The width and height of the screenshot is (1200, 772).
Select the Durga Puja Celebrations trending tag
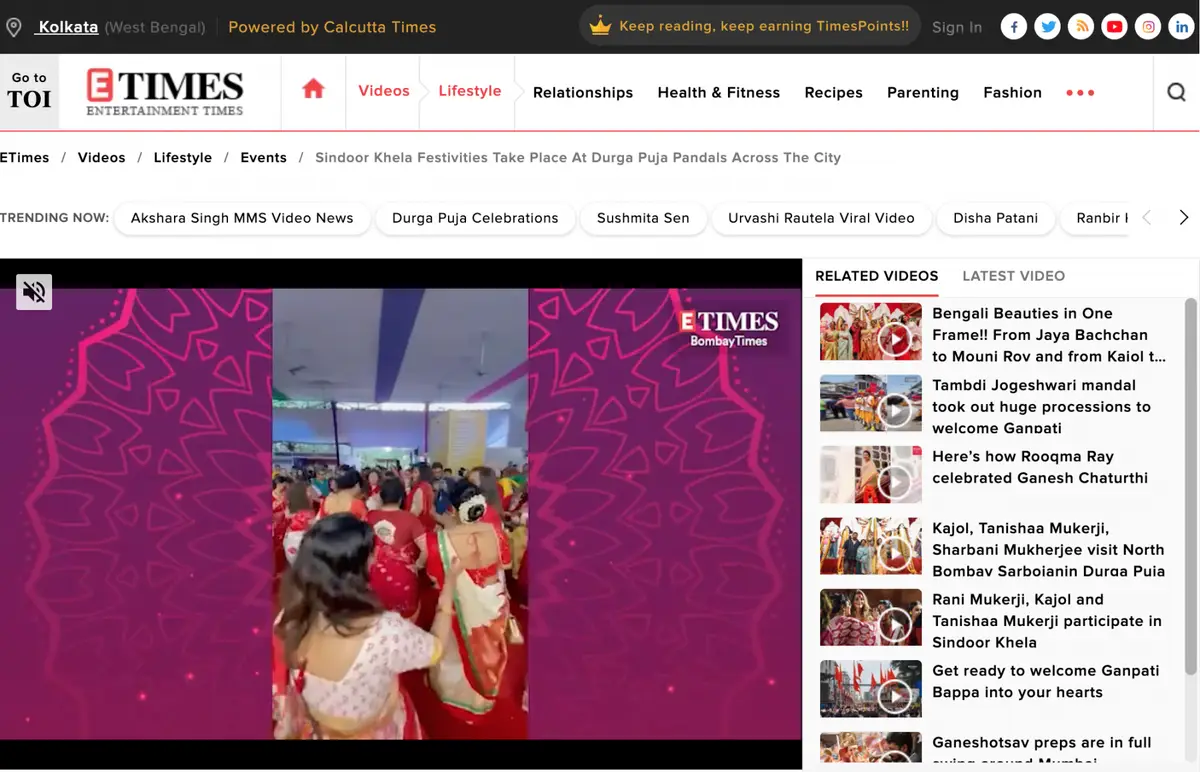point(475,218)
